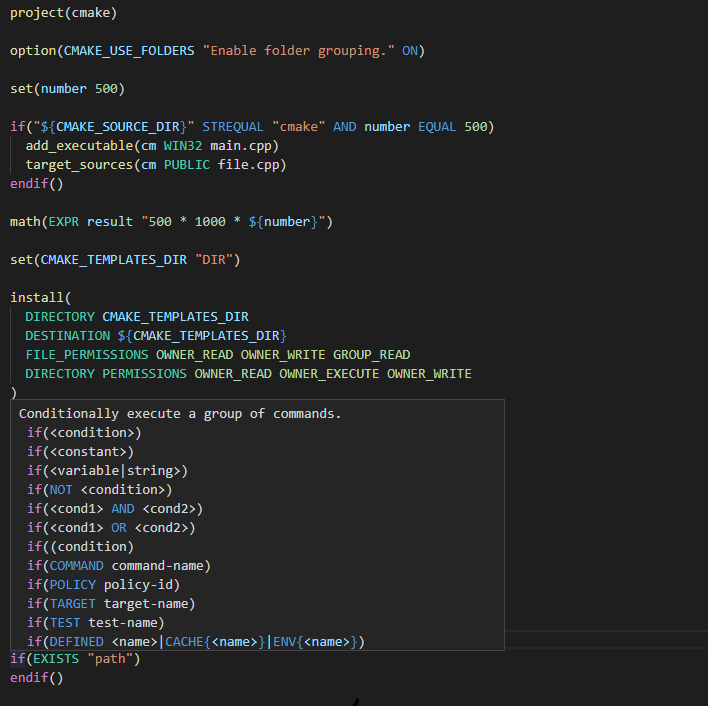Viewport: 708px width, 706px height.
Task: Click the "DIR" string value
Action: point(214,260)
